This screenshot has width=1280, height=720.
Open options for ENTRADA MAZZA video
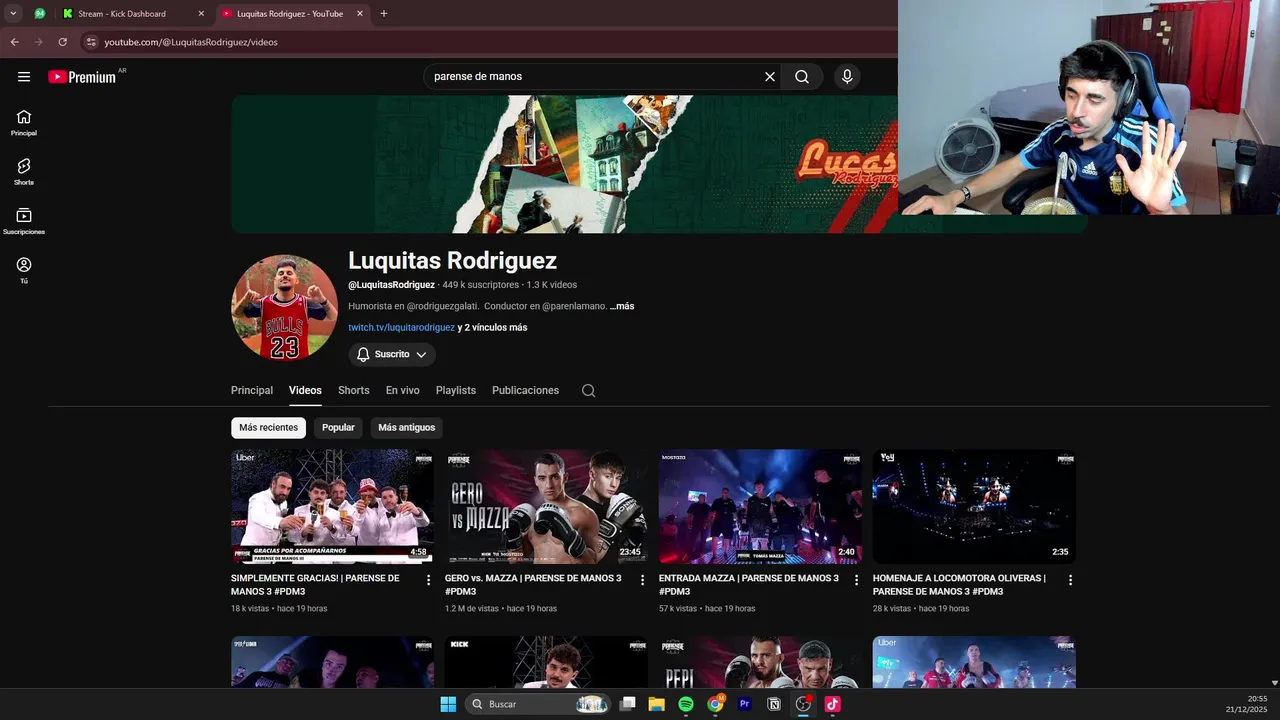856,580
